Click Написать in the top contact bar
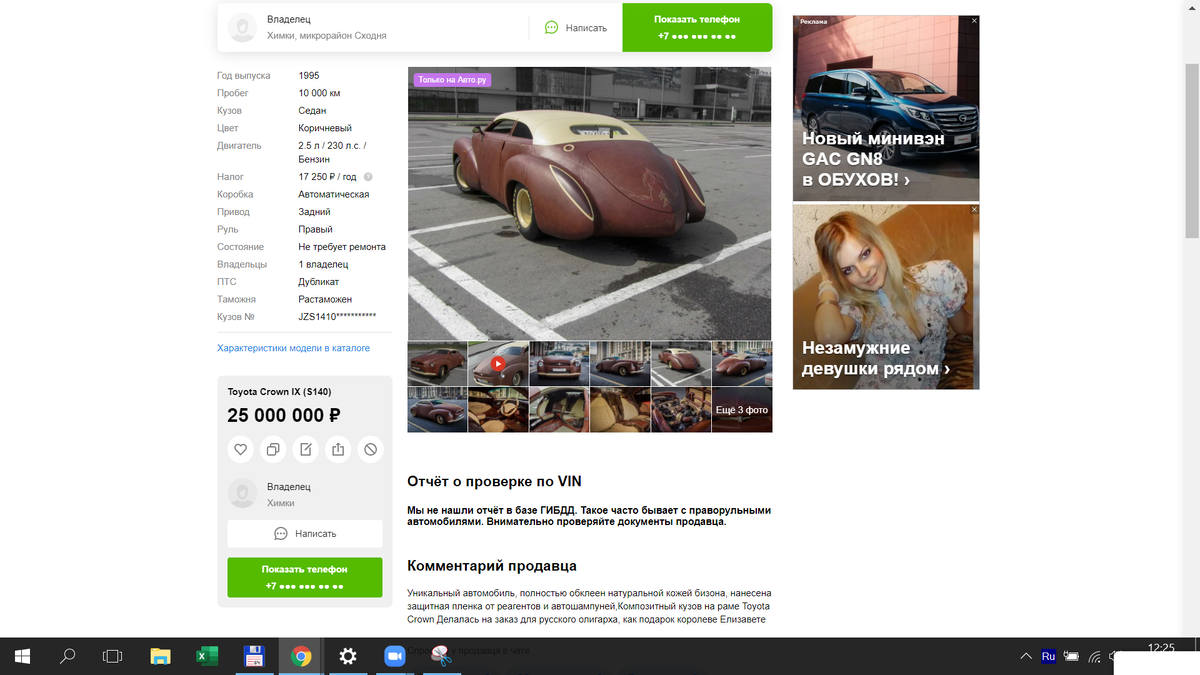Viewport: 1200px width, 675px height. (x=575, y=28)
